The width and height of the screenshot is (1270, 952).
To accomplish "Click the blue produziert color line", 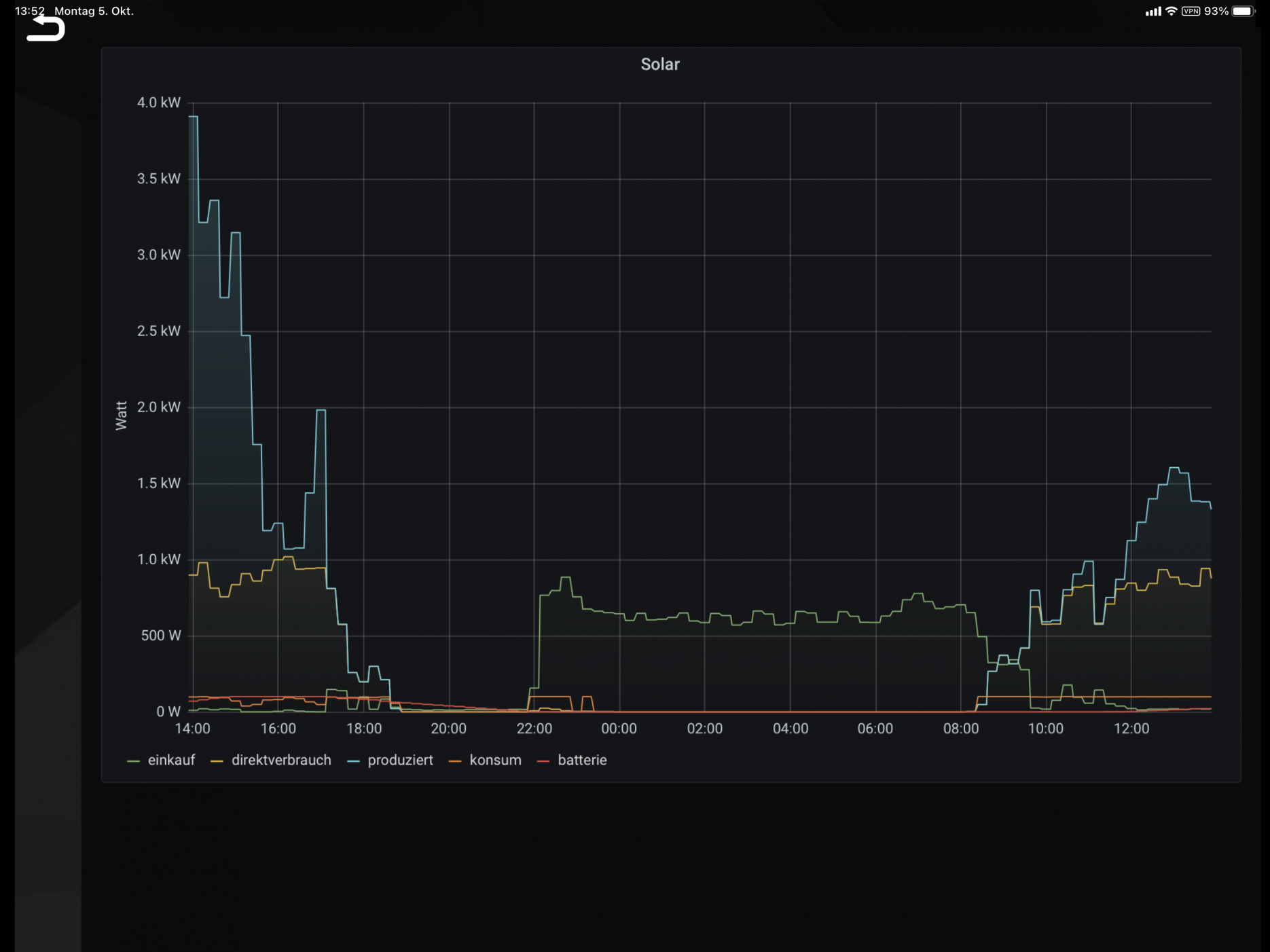I will point(353,761).
